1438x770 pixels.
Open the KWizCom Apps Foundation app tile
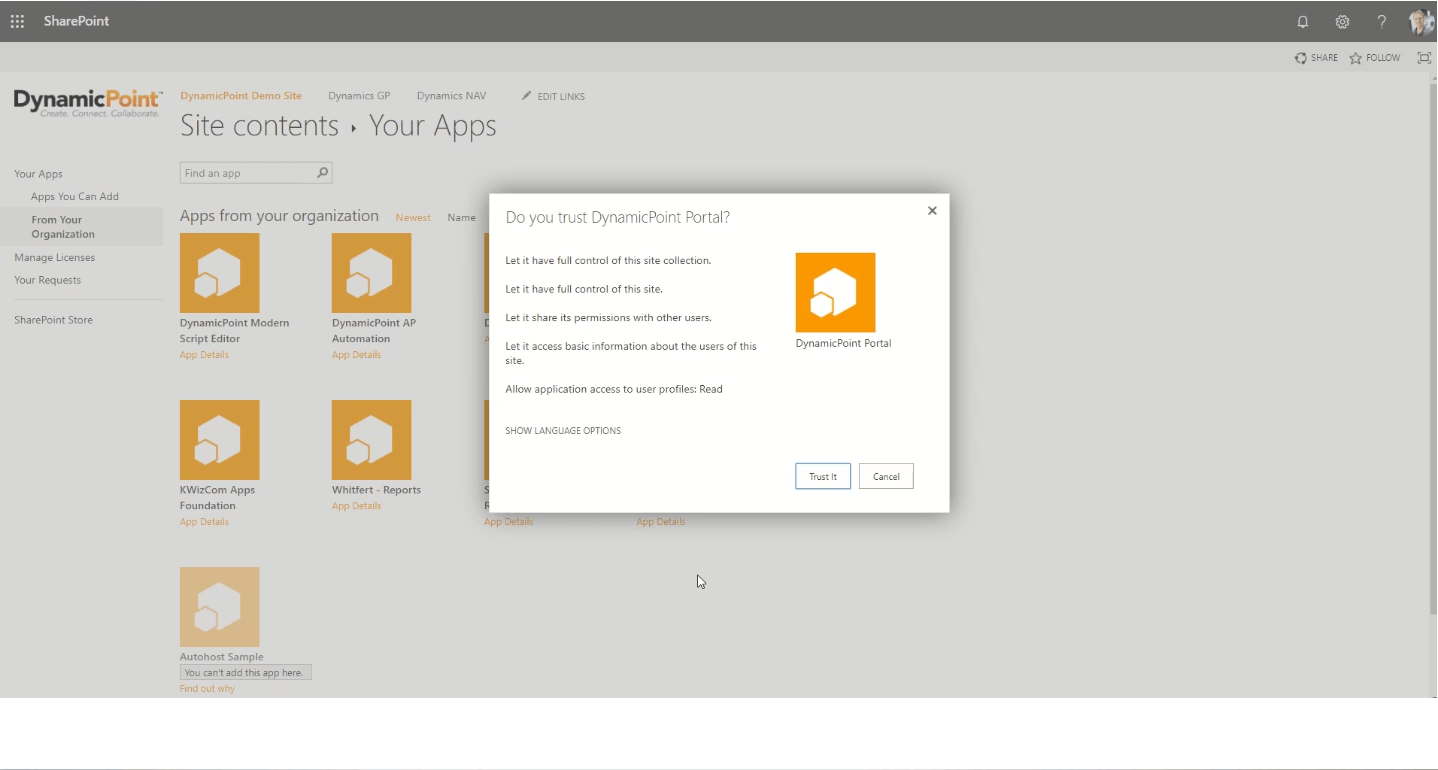coord(219,440)
